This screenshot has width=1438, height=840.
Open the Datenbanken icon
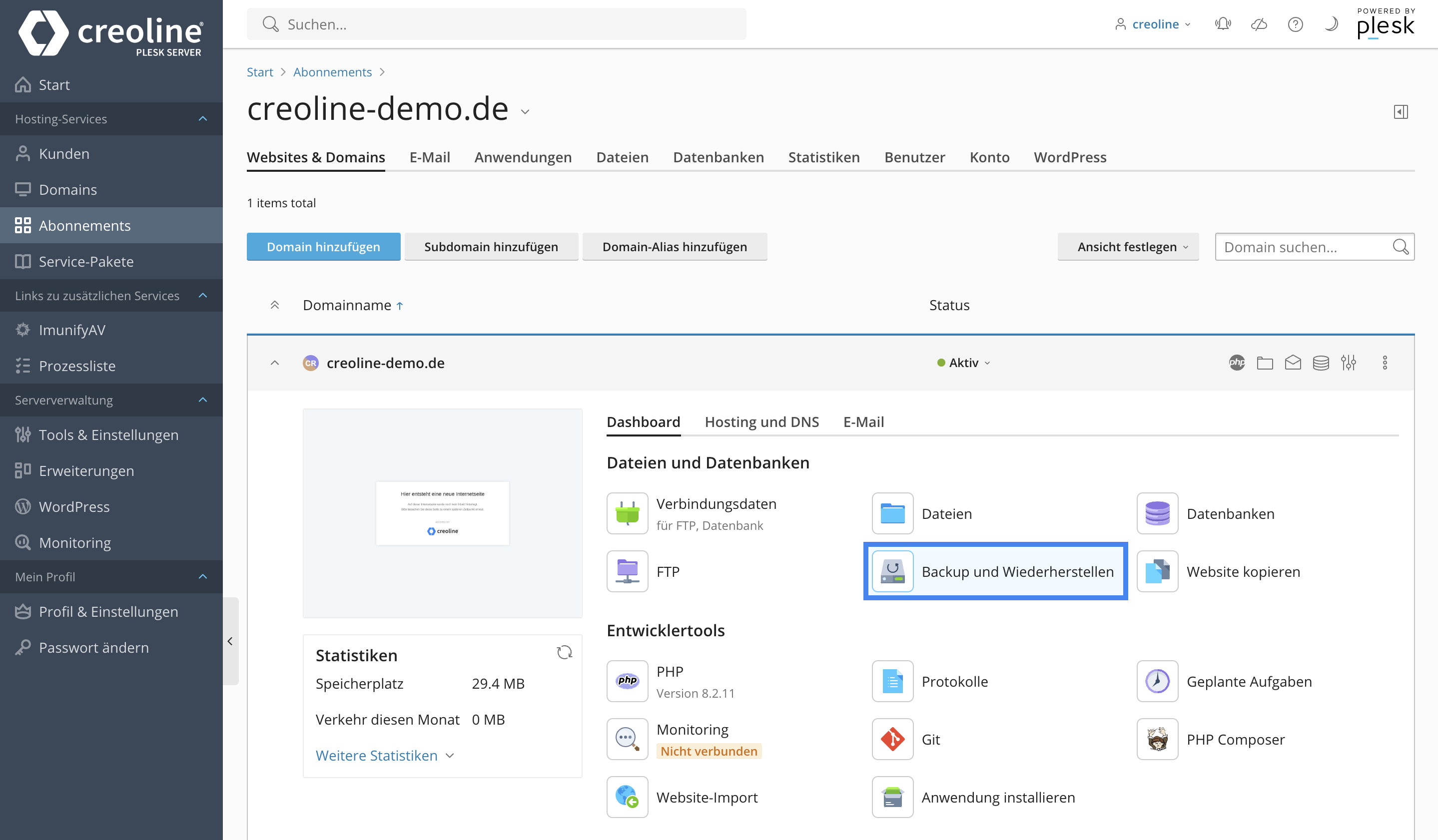(1157, 513)
